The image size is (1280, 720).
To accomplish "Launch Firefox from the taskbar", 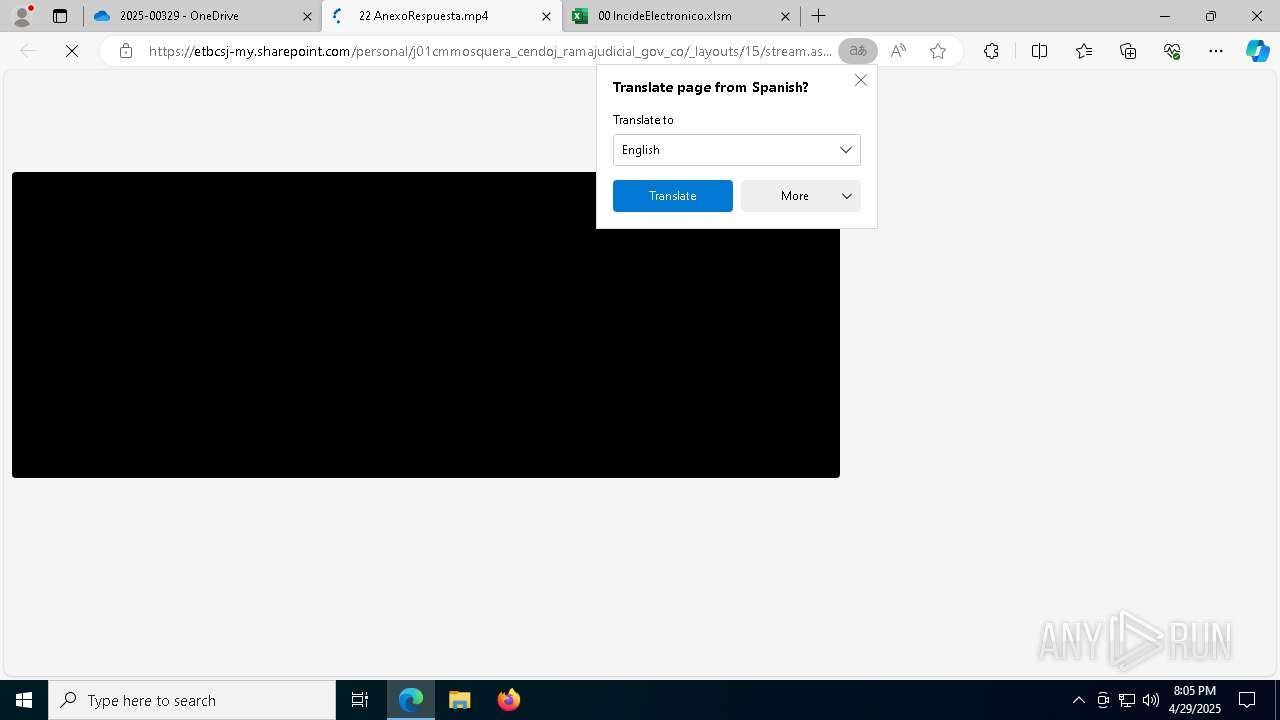I will click(x=509, y=700).
